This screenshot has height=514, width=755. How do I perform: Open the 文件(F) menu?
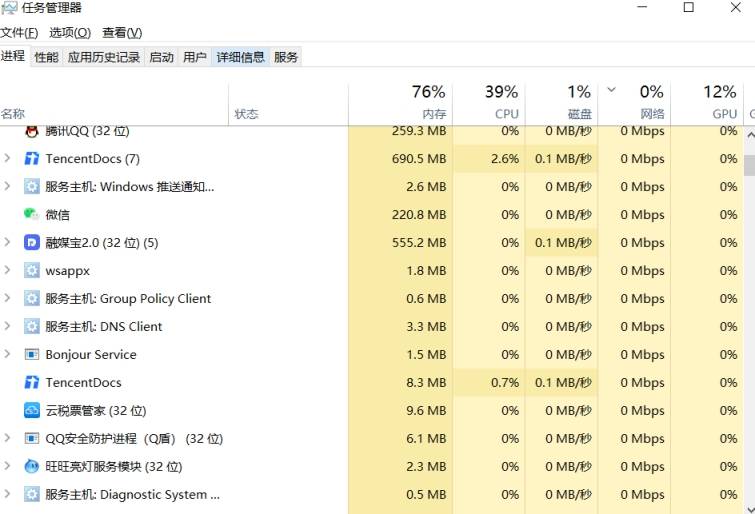tap(19, 33)
